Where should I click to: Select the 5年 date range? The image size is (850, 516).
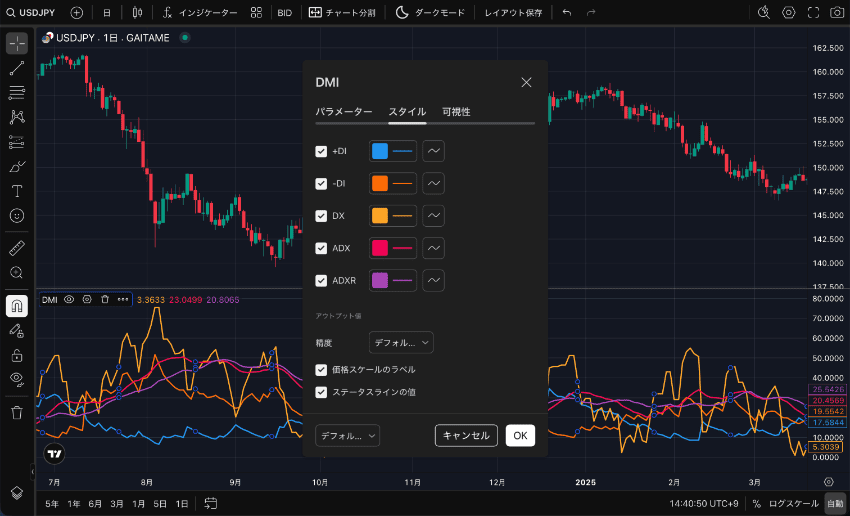click(x=52, y=504)
